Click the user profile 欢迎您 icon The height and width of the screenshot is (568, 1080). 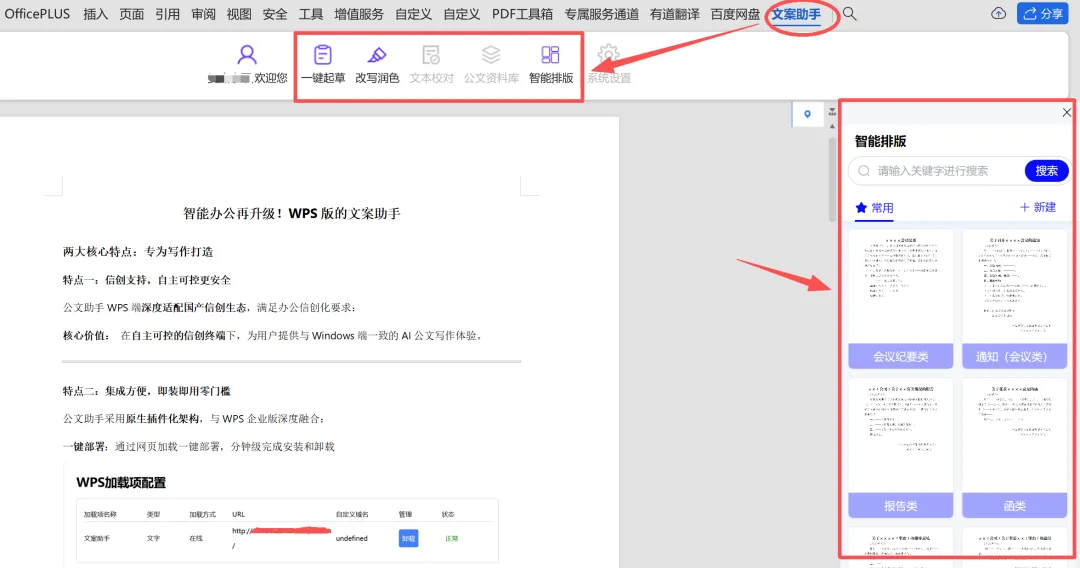coord(247,55)
